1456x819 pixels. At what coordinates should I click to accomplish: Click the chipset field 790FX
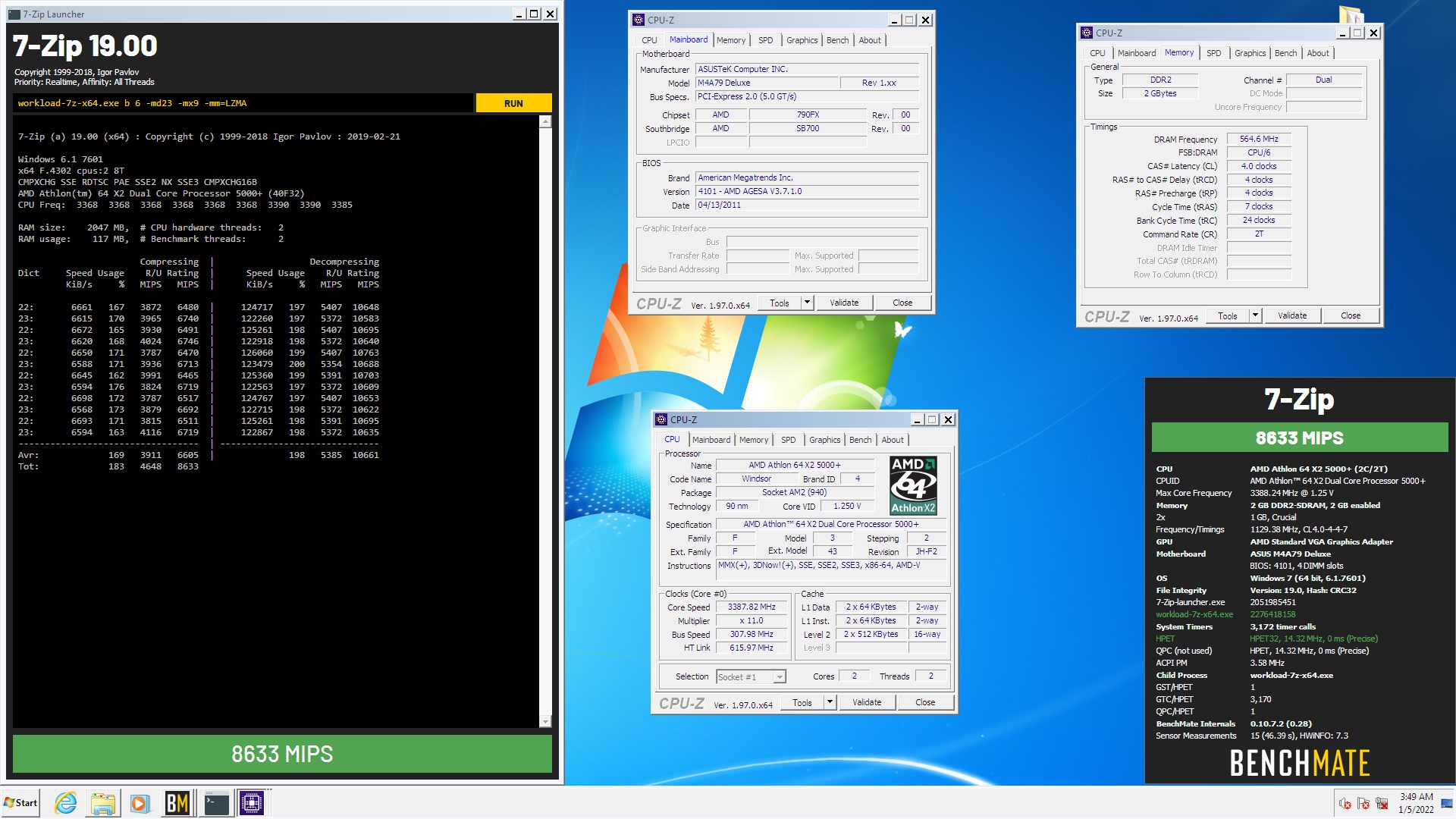[x=808, y=115]
